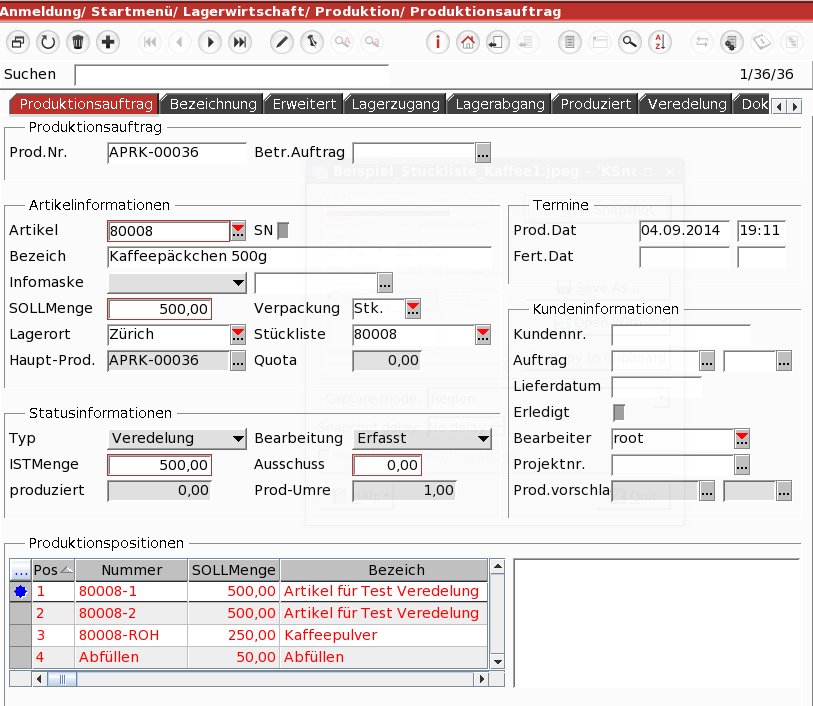Click the Betr.Auftrag browse button
The image size is (813, 706).
pyautogui.click(x=483, y=153)
